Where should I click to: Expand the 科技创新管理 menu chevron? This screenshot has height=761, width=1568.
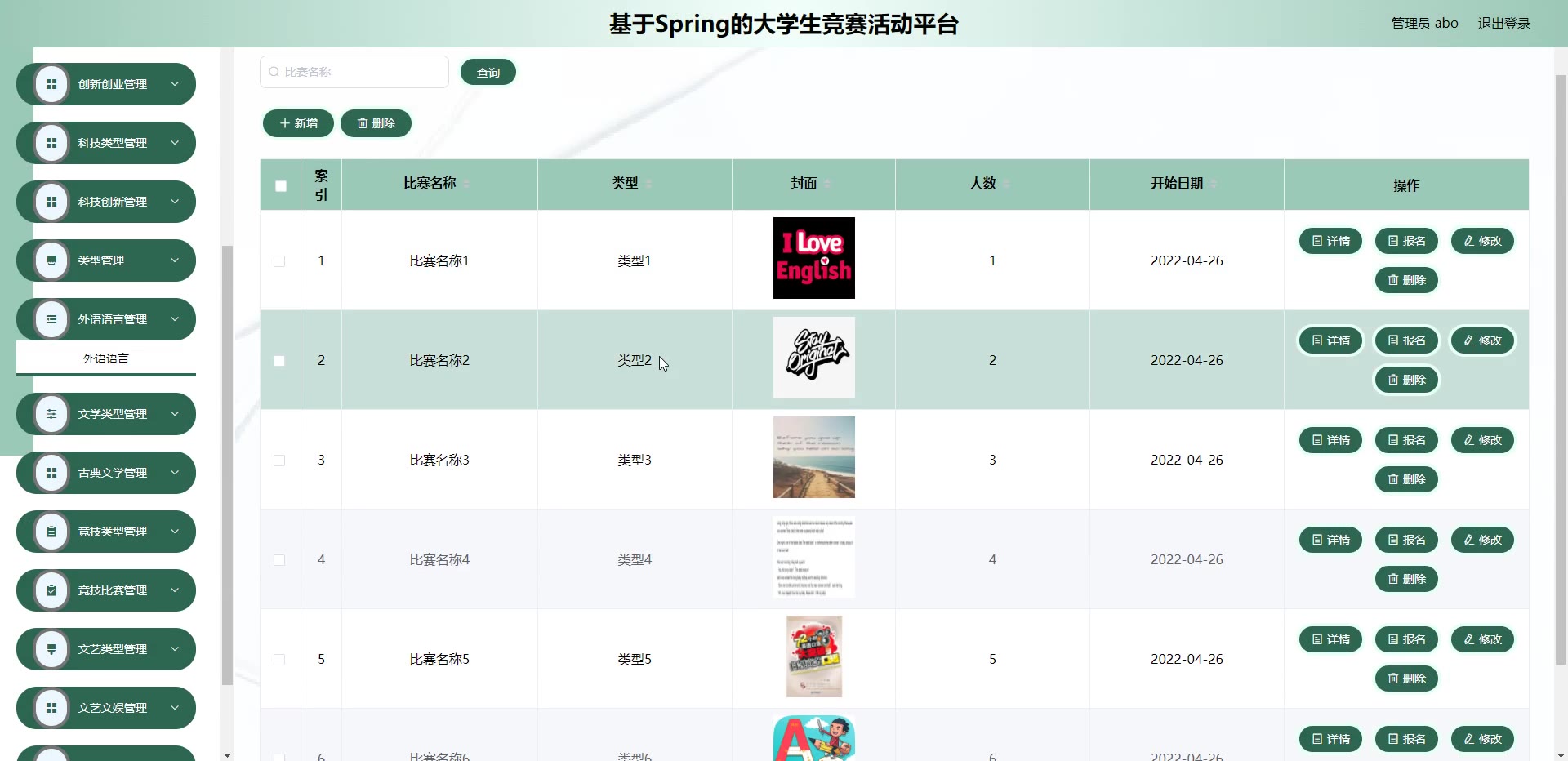point(175,202)
